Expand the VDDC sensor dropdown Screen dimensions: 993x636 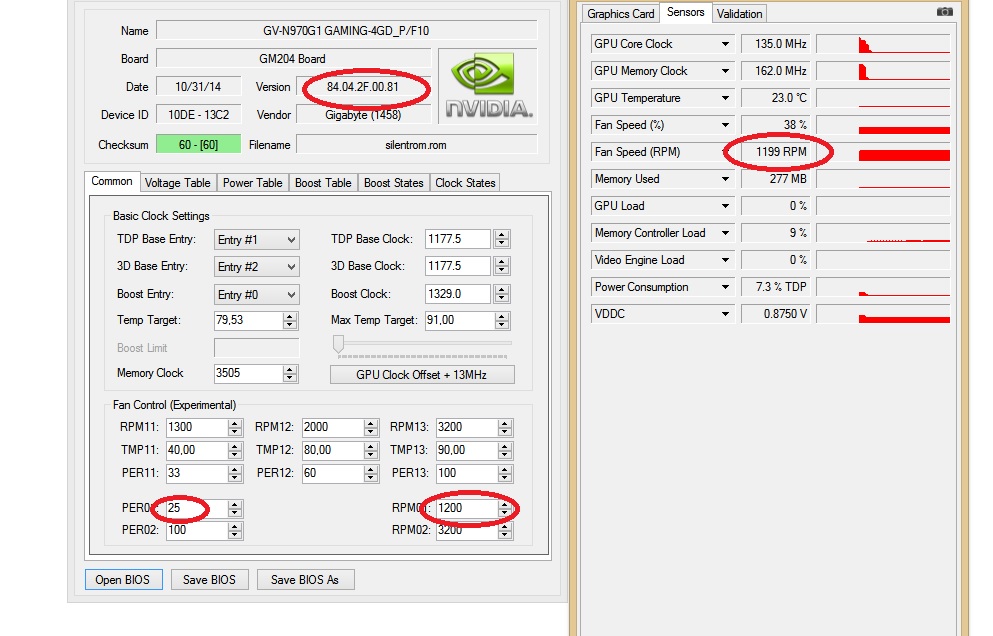pos(725,314)
